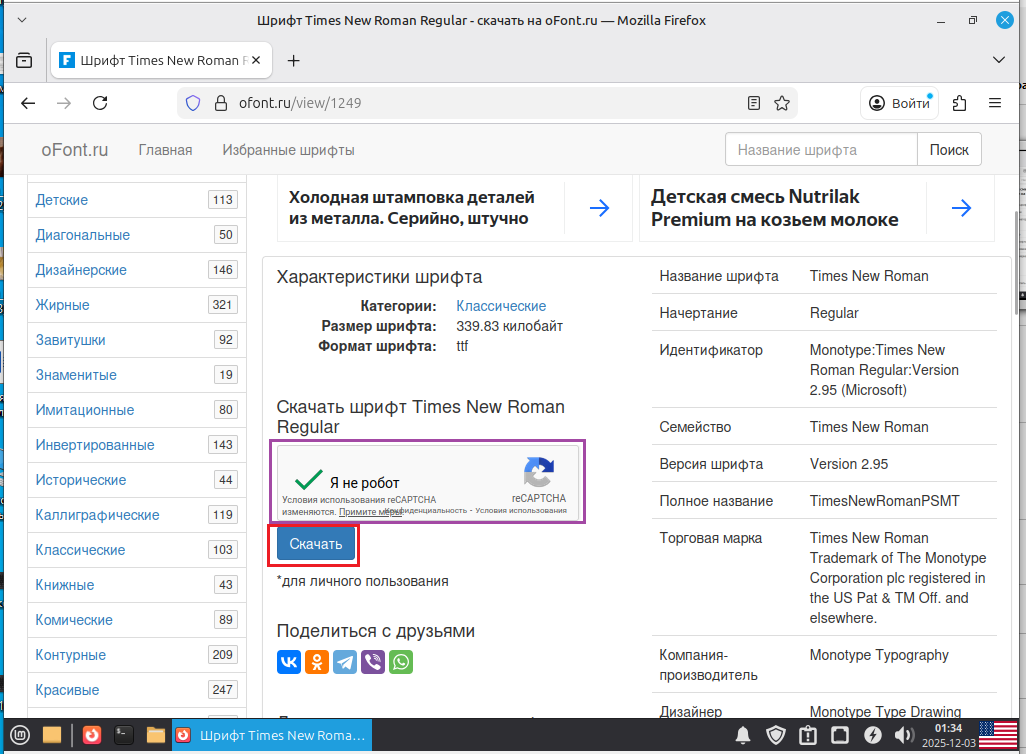Image resolution: width=1026 pixels, height=754 pixels.
Task: Open Знаменитые fonts category
Action: 76,375
